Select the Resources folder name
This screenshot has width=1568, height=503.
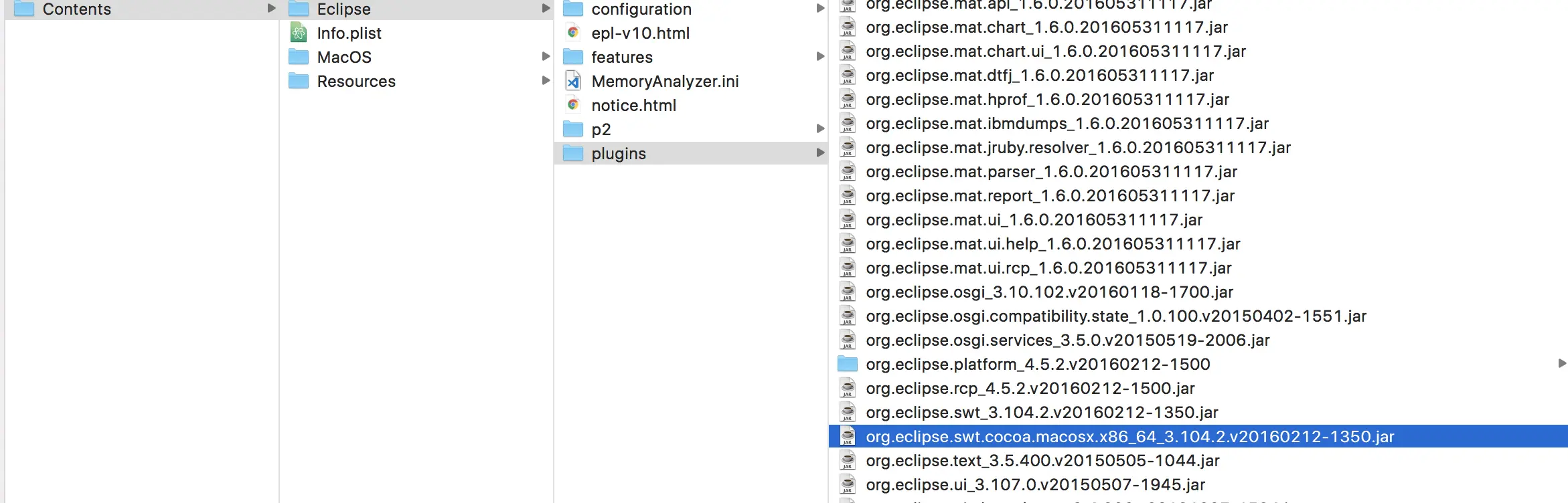[x=356, y=81]
